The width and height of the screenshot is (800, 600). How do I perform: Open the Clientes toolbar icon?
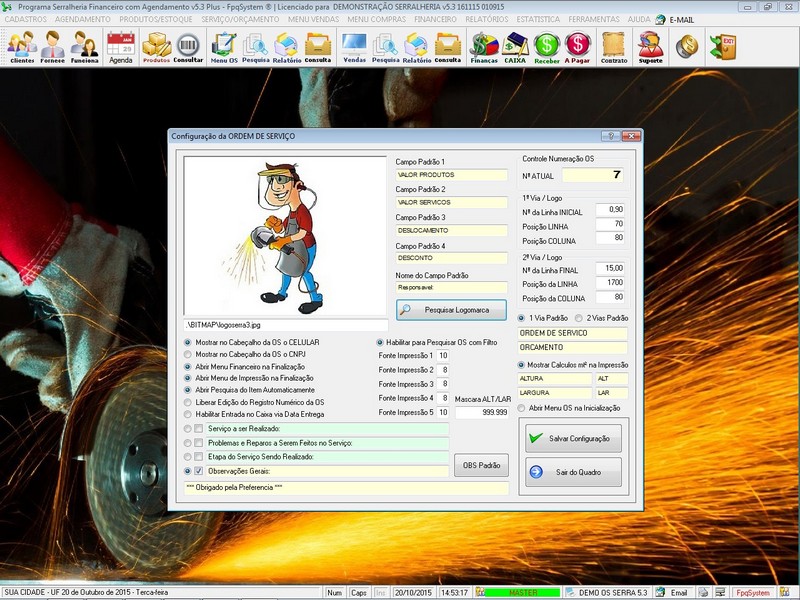pyautogui.click(x=22, y=46)
